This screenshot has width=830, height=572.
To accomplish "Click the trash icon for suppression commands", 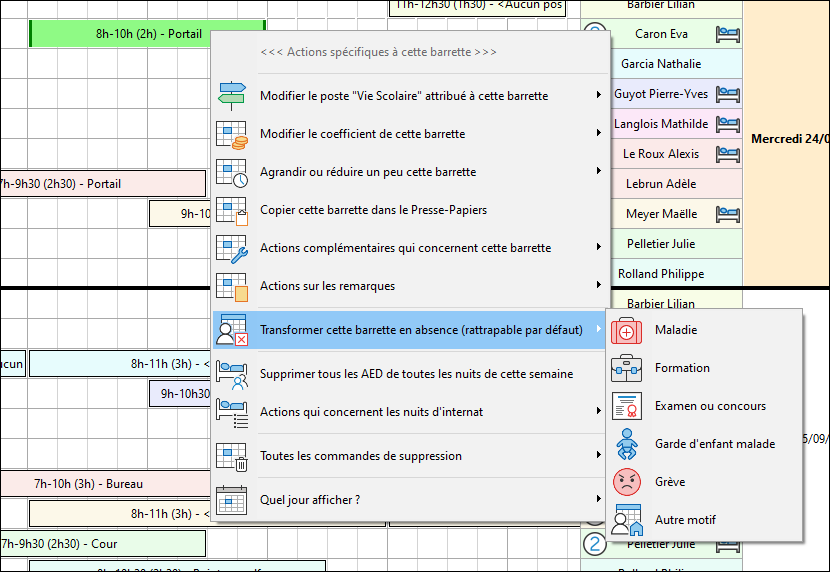I will coord(232,456).
